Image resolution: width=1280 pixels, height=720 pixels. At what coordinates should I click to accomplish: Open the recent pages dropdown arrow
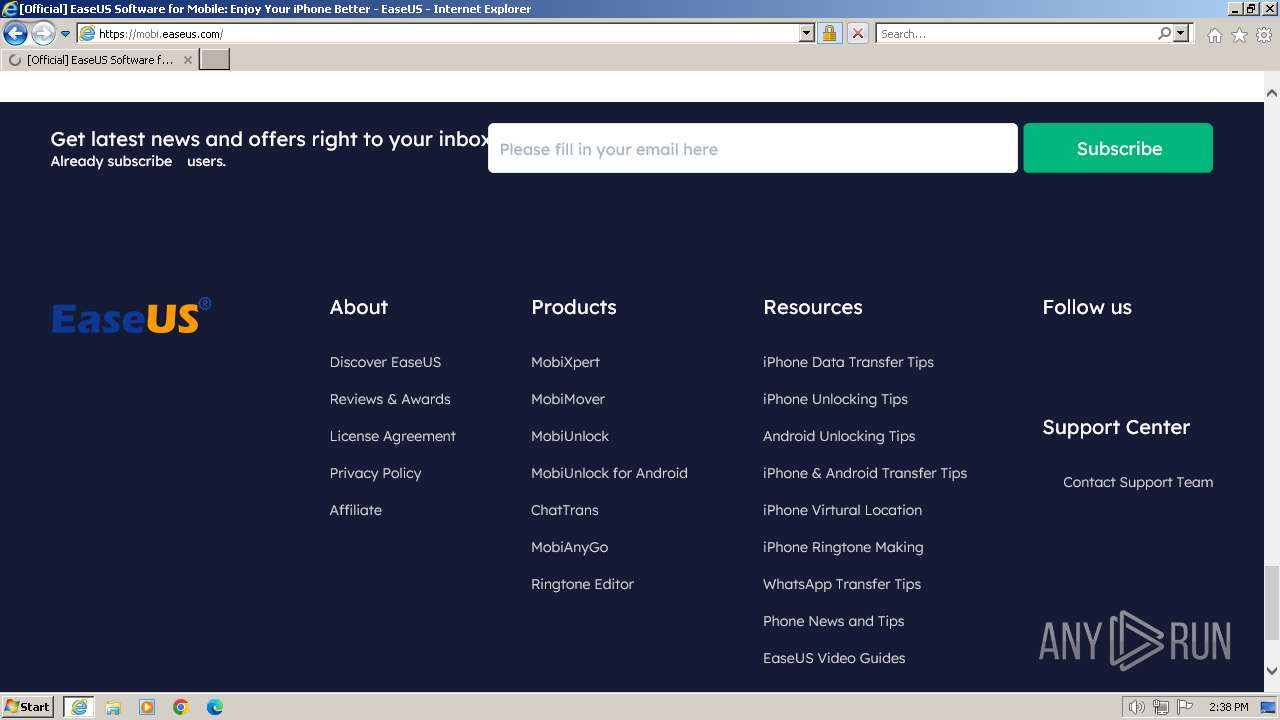(x=65, y=34)
